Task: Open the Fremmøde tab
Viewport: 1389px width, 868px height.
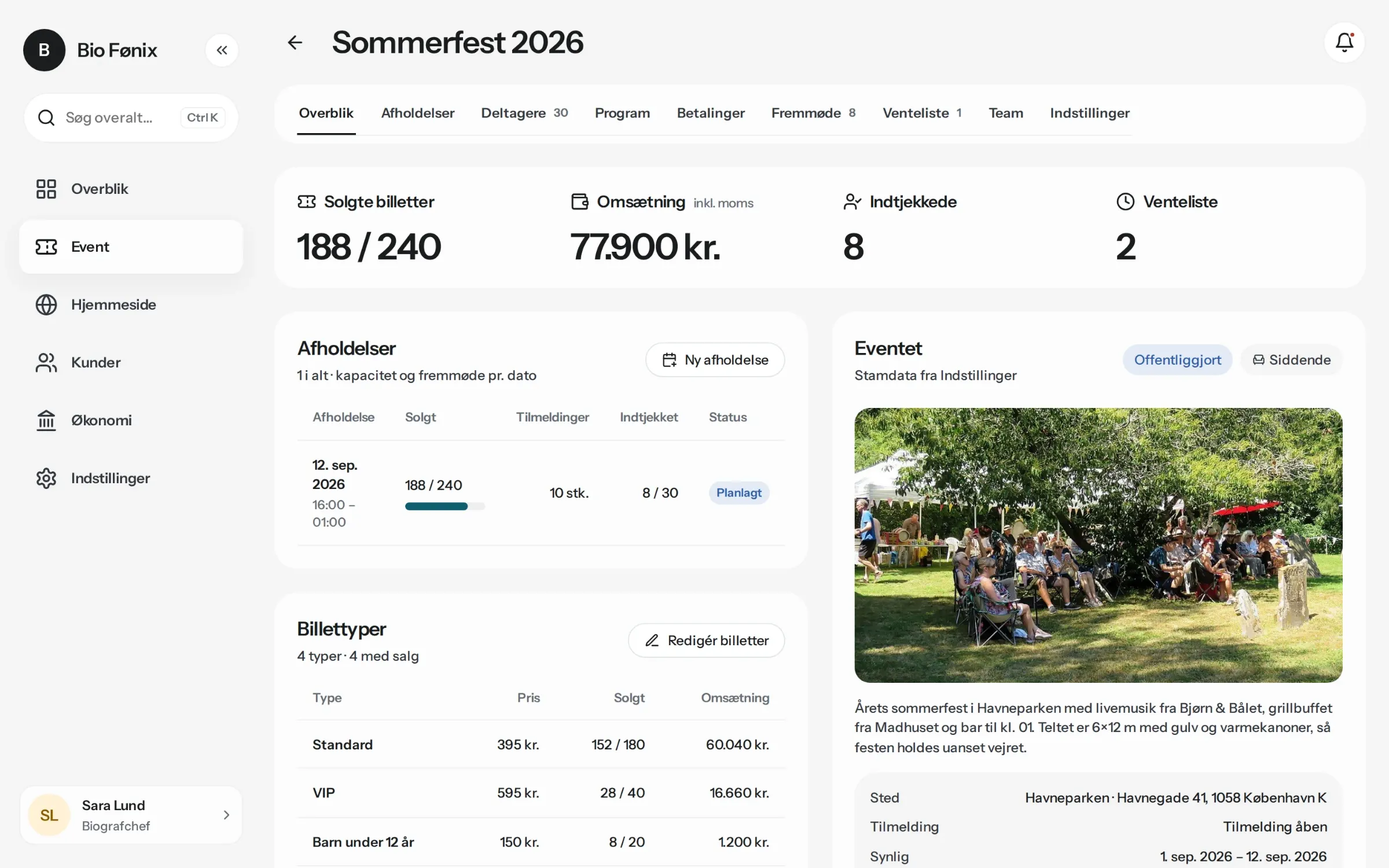Action: [813, 113]
